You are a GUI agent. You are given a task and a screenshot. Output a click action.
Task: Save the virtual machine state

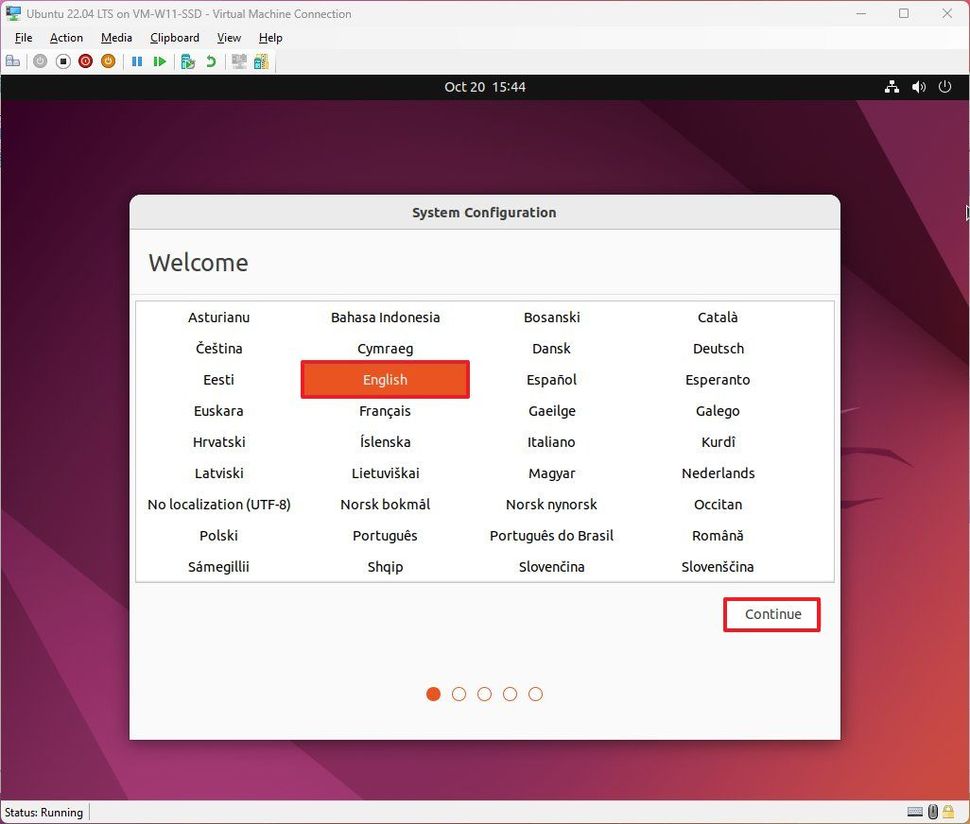click(108, 61)
